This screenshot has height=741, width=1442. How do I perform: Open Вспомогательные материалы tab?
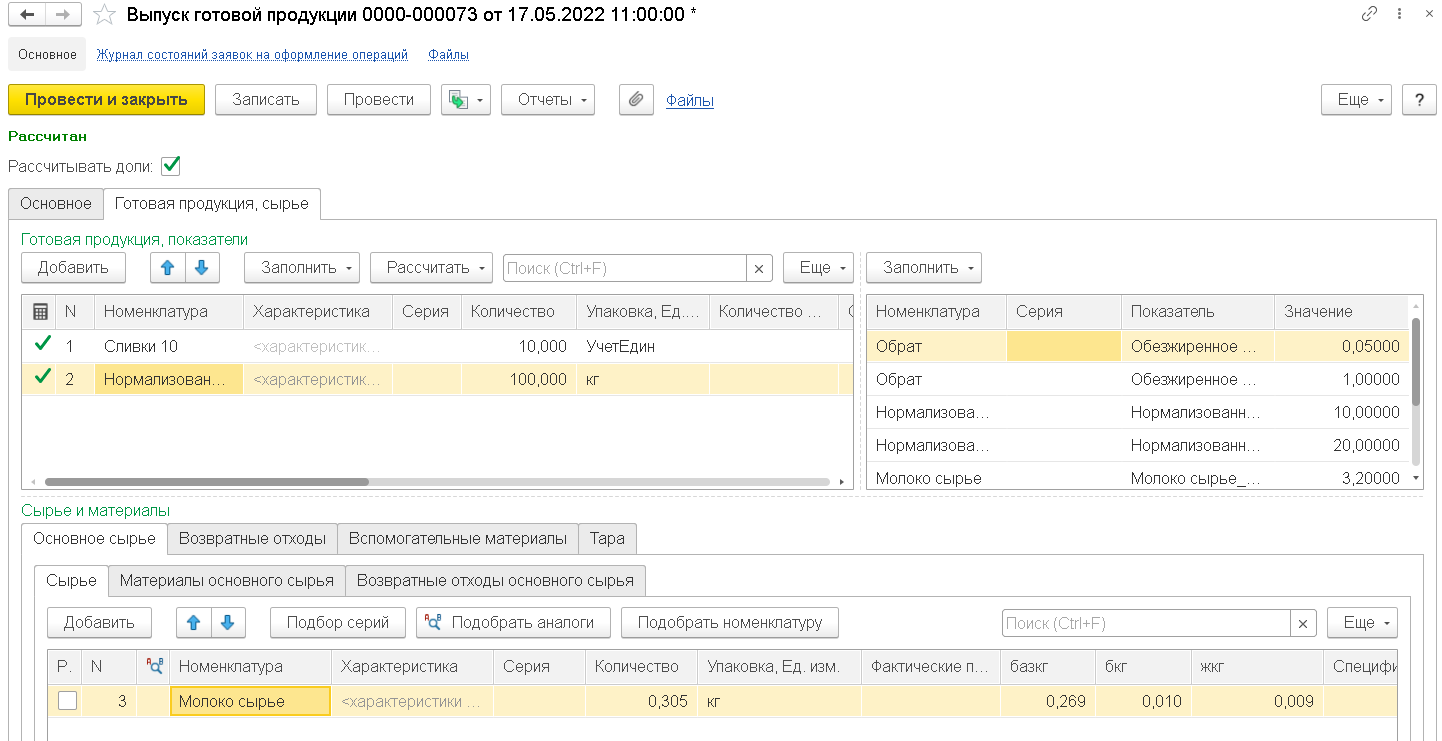coord(458,538)
